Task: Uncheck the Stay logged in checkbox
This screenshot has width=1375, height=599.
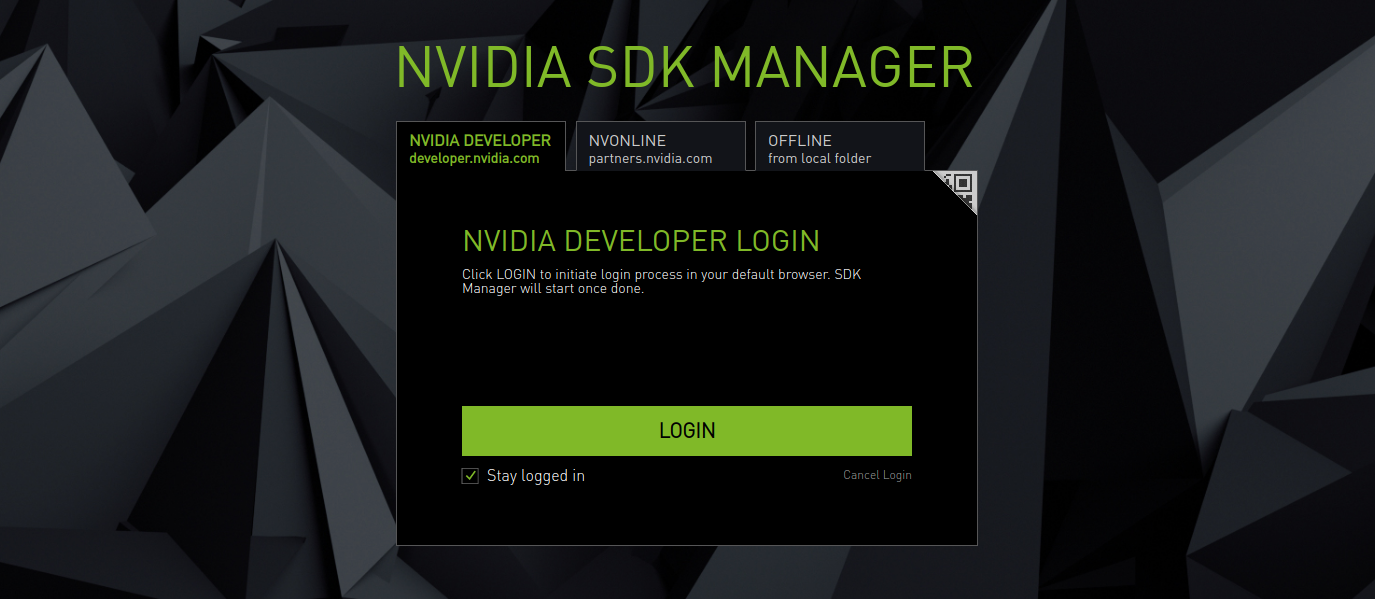Action: [x=470, y=476]
